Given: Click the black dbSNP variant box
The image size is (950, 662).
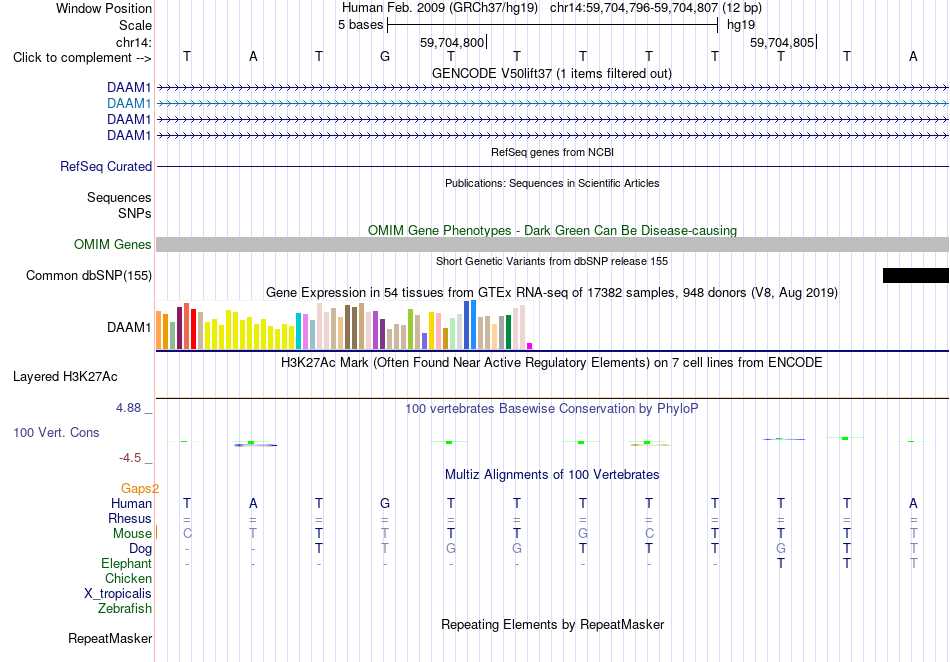Looking at the screenshot, I should coord(915,276).
